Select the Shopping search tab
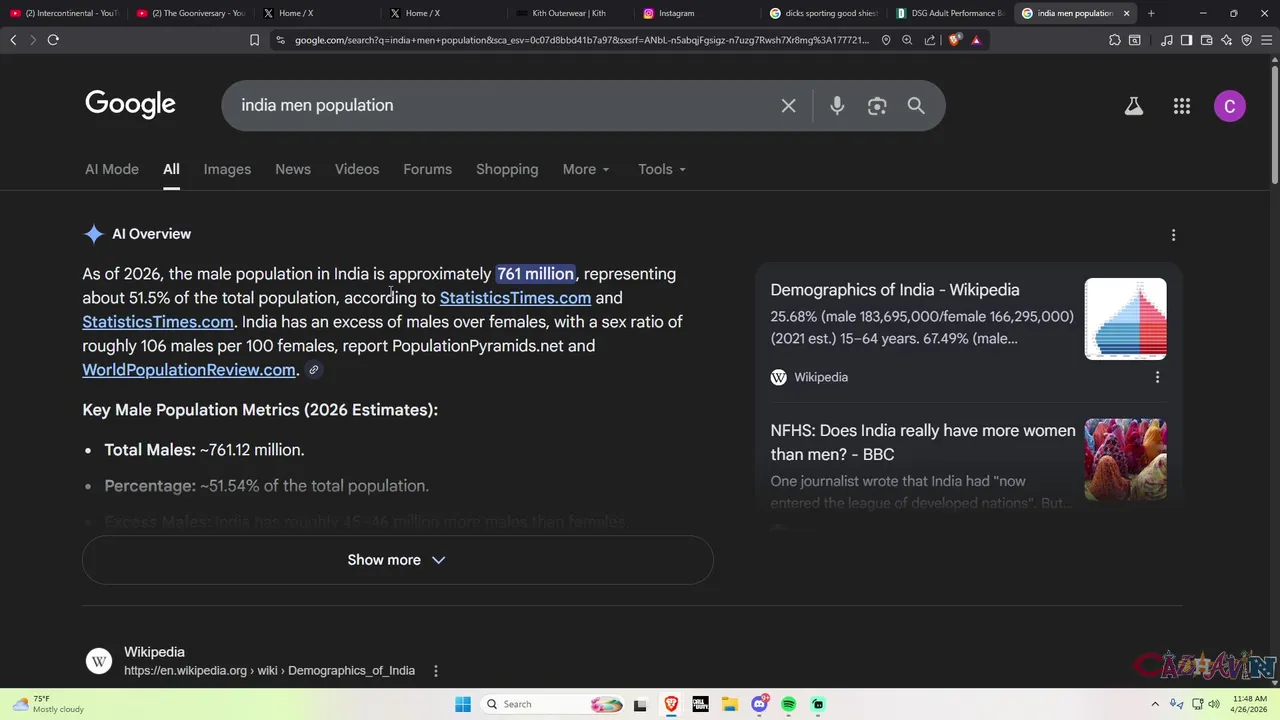Image resolution: width=1280 pixels, height=720 pixels. [x=507, y=169]
